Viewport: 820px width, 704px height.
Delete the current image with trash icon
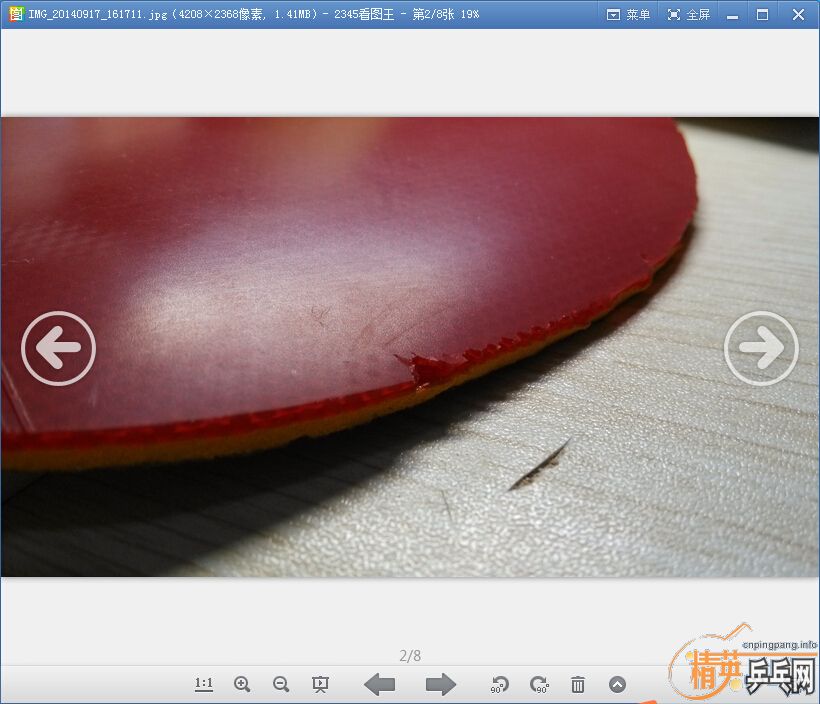(x=578, y=684)
